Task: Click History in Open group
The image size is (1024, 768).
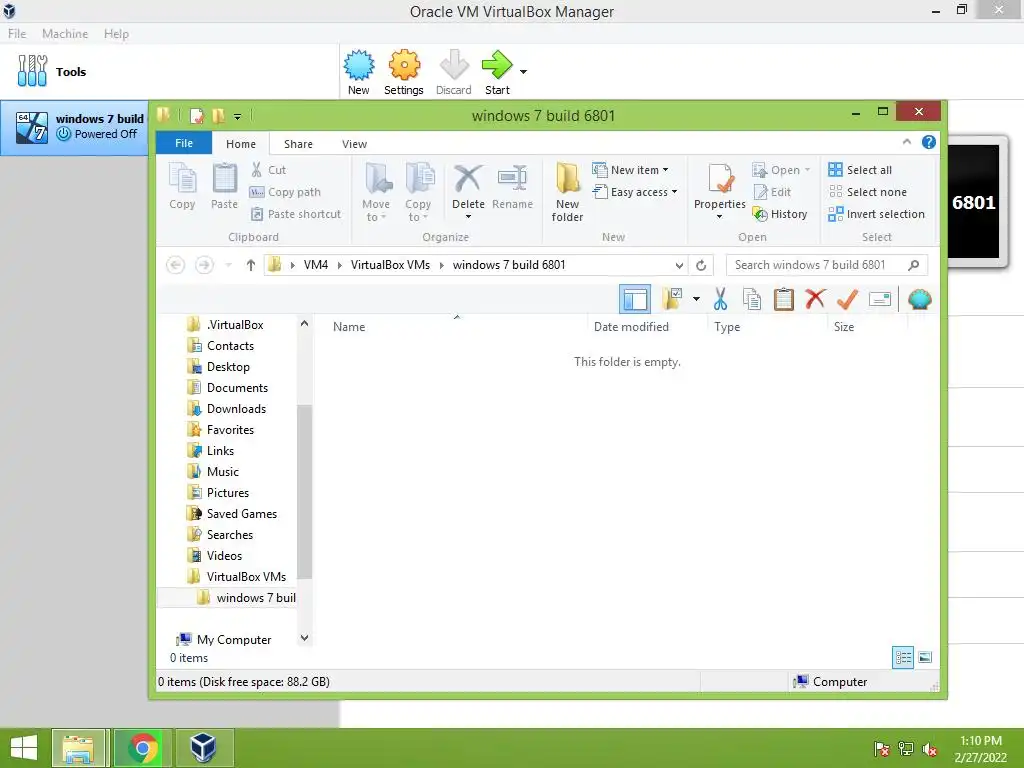Action: 780,214
